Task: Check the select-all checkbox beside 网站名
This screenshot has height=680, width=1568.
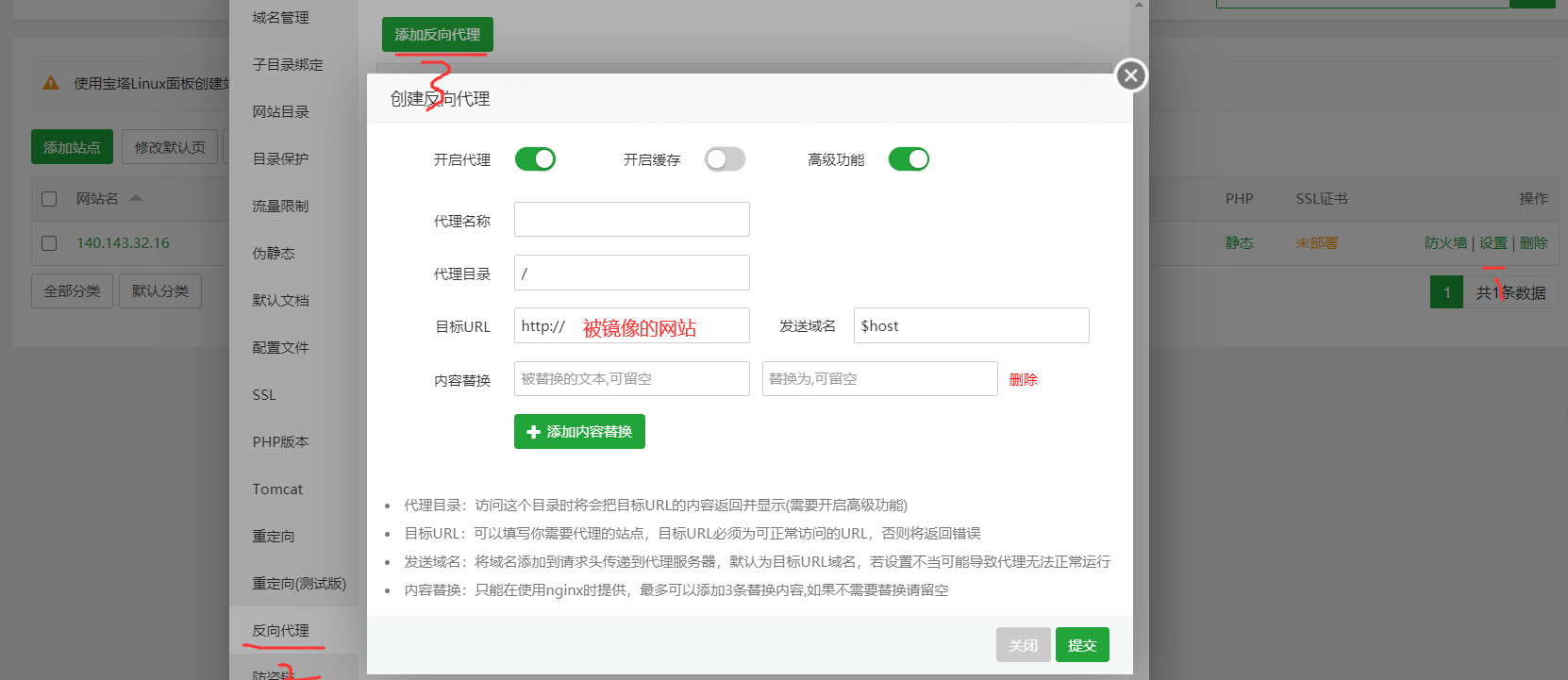Action: (x=49, y=199)
